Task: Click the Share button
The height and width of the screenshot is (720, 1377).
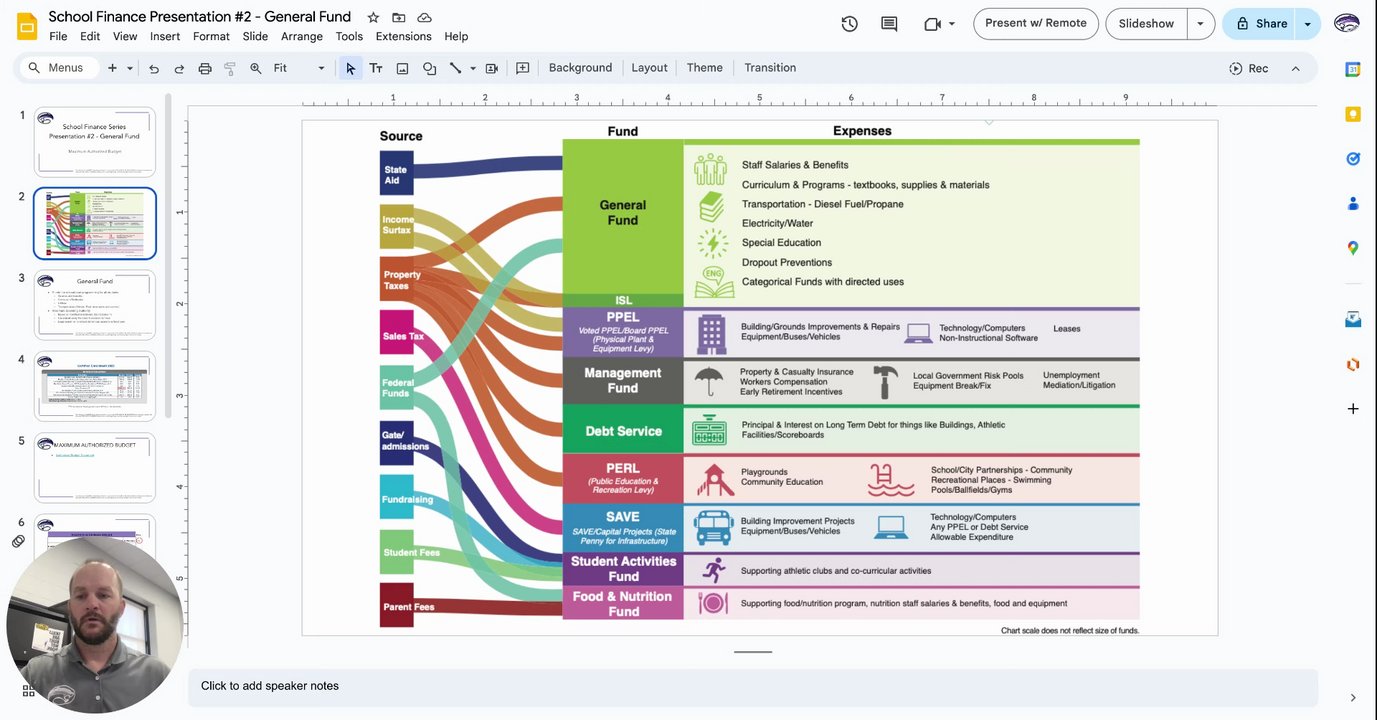Action: (1260, 24)
